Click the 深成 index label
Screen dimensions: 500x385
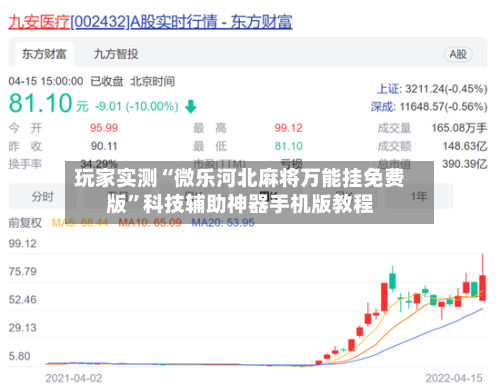[382, 107]
